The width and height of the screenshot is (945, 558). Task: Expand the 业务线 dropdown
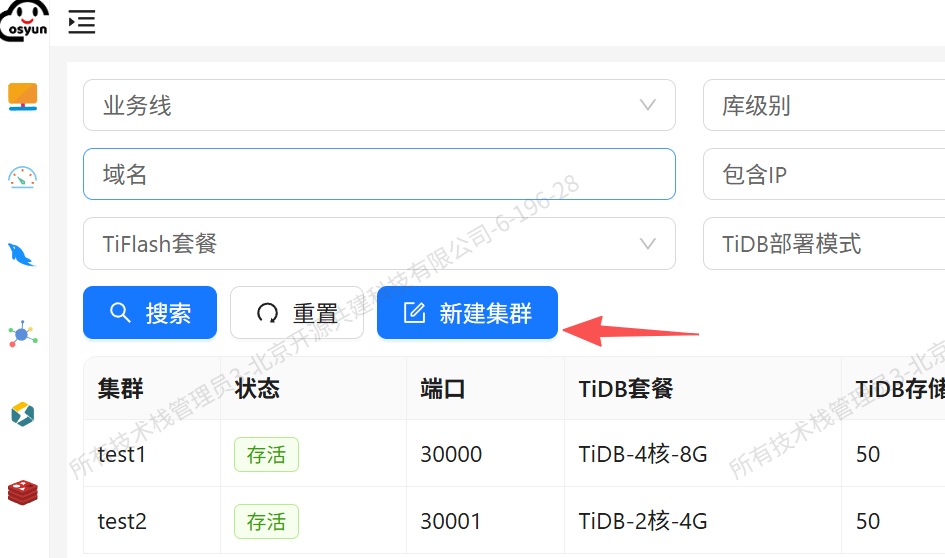tap(379, 105)
